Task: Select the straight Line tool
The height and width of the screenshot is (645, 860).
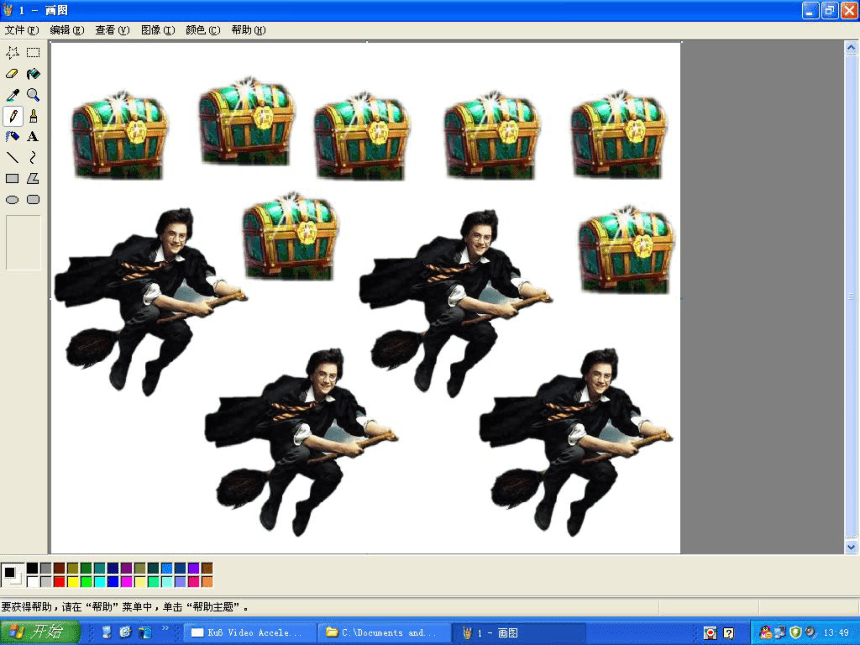Action: point(12,158)
